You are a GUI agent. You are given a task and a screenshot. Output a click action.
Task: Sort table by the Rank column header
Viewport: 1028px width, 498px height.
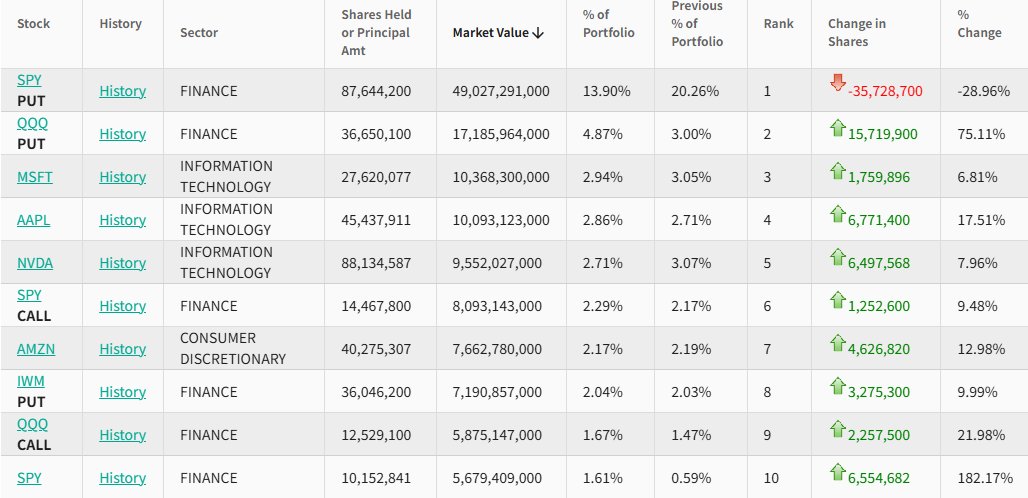tap(777, 23)
